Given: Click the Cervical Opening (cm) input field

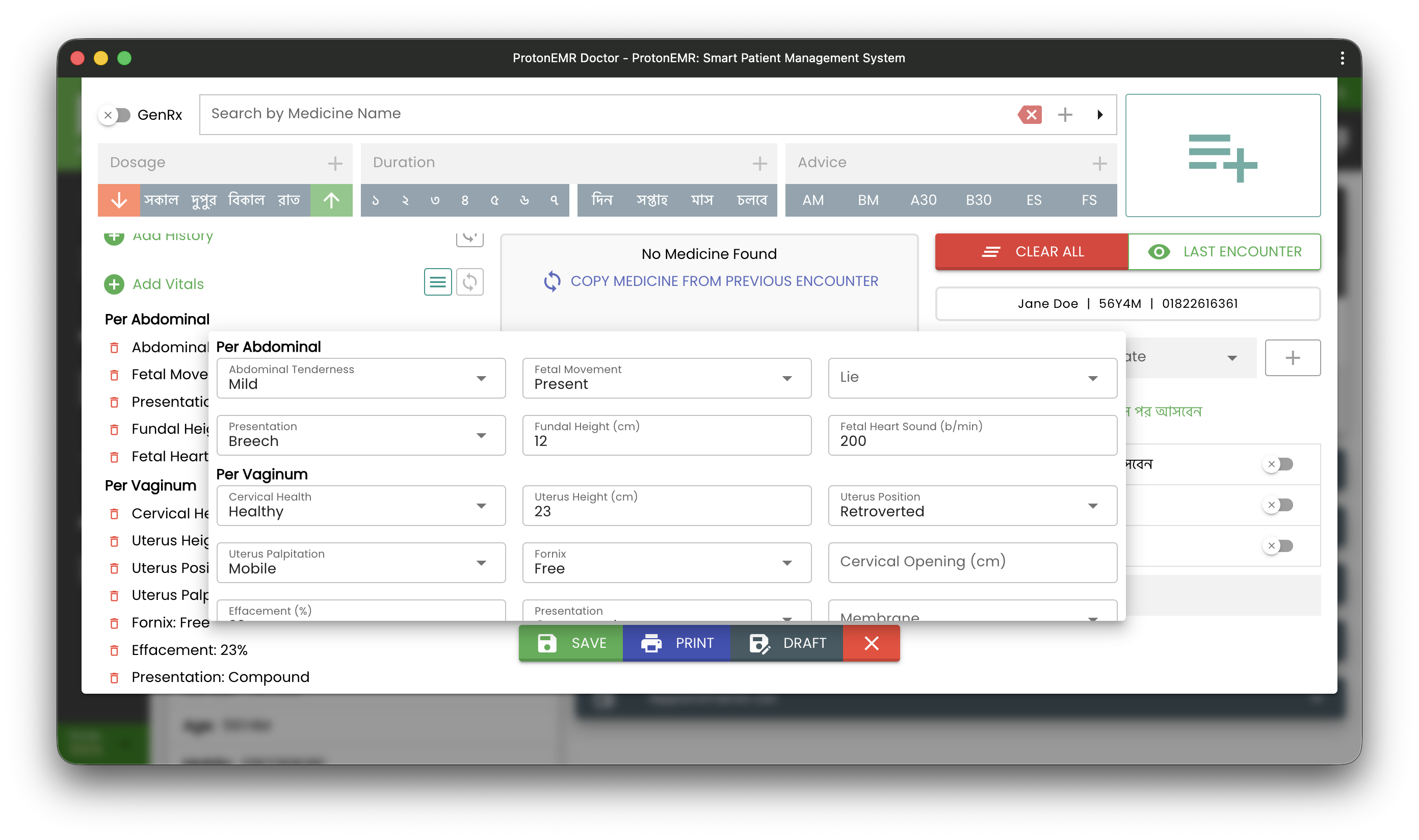Looking at the screenshot, I should click(971, 562).
